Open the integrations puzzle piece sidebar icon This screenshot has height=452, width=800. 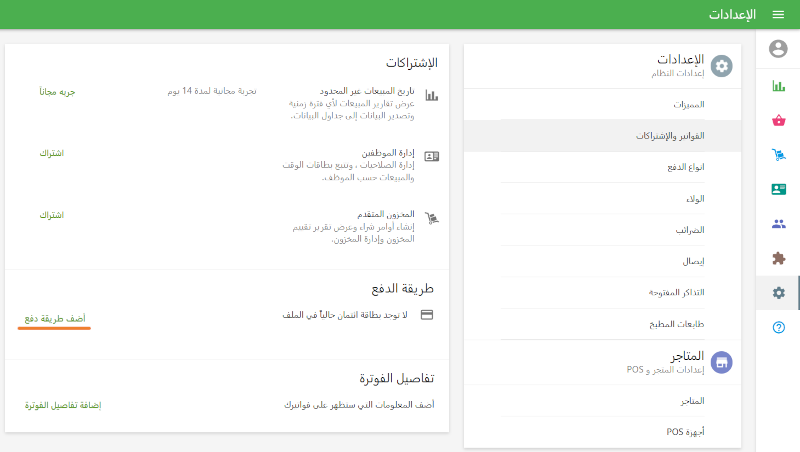[779, 258]
